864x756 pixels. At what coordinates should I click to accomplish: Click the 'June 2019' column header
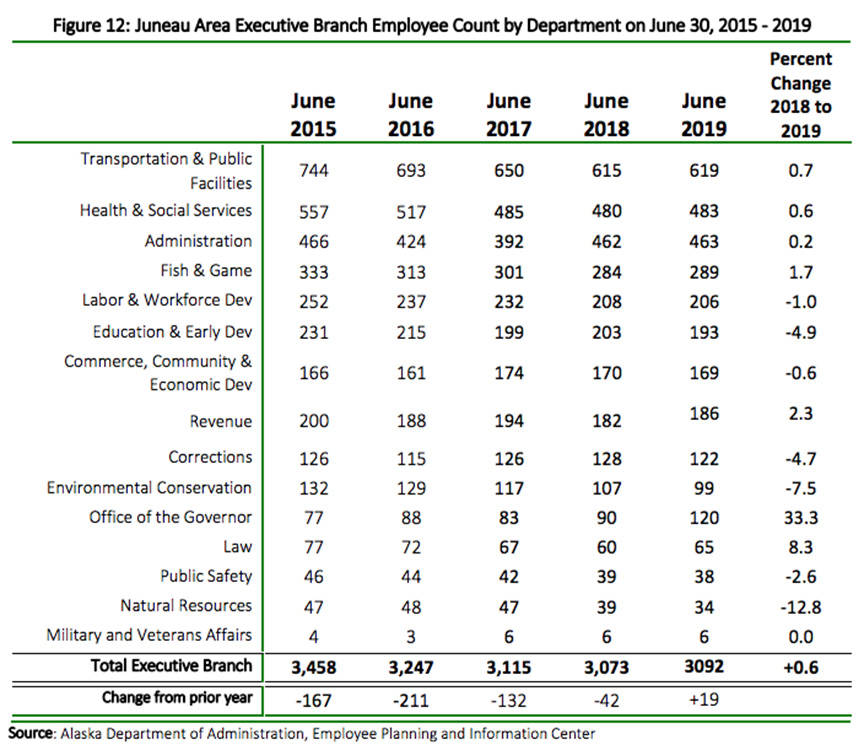coord(703,116)
